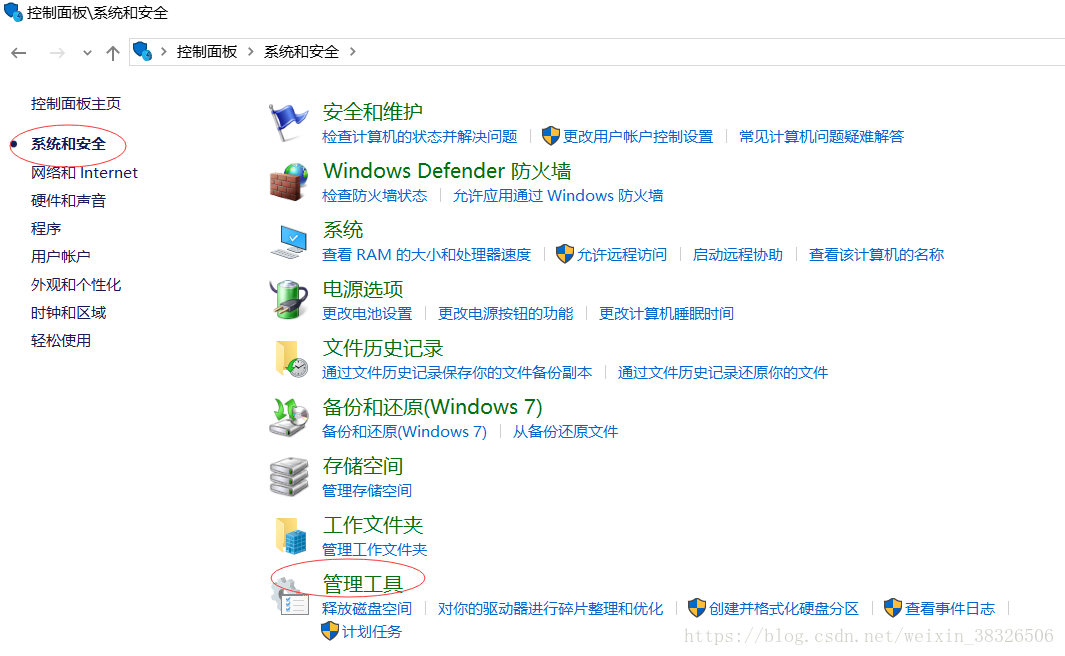The height and width of the screenshot is (656, 1065).
Task: Click 查看事件日志 link
Action: pos(950,608)
